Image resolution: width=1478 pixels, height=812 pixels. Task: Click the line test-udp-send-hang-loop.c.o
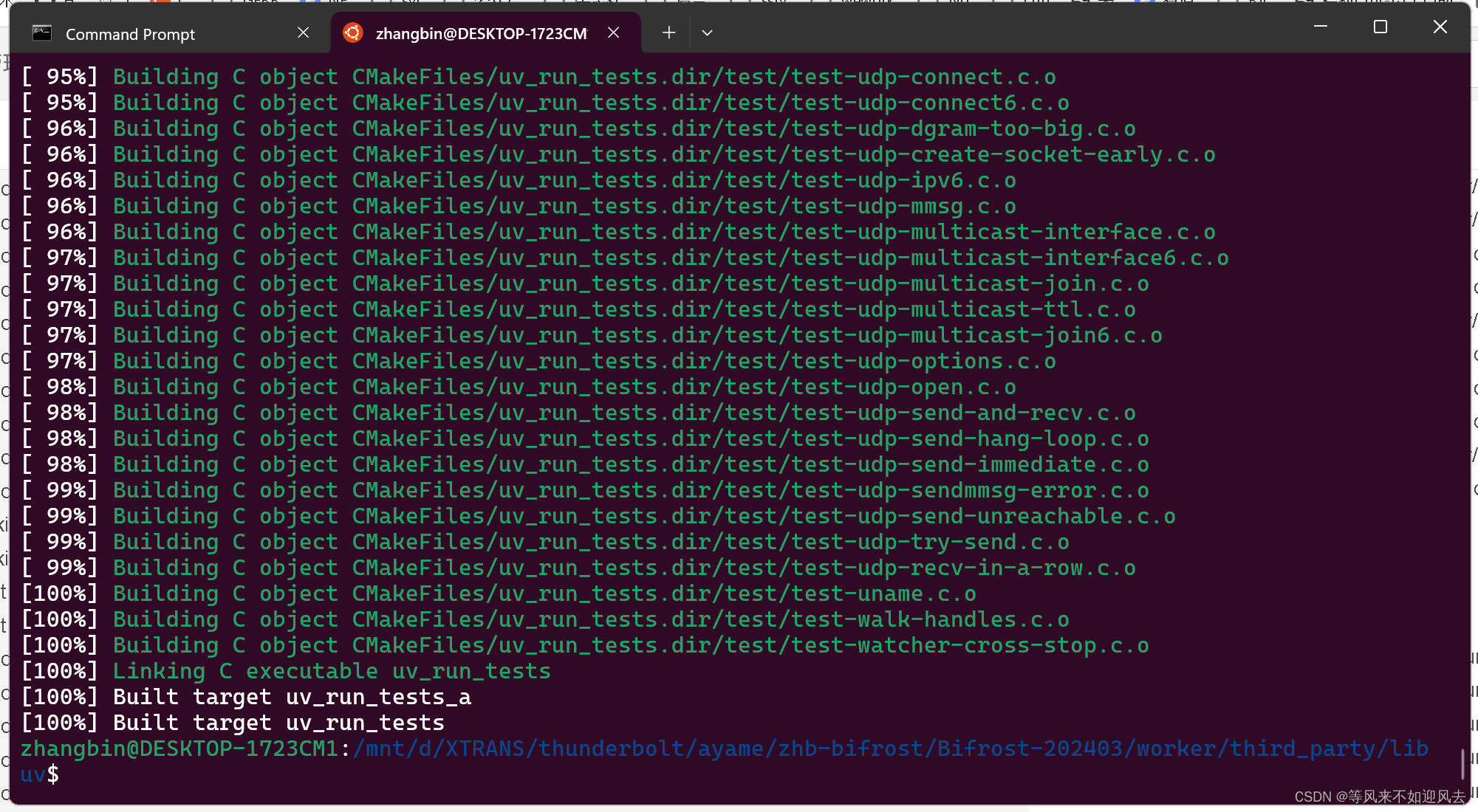coord(585,438)
